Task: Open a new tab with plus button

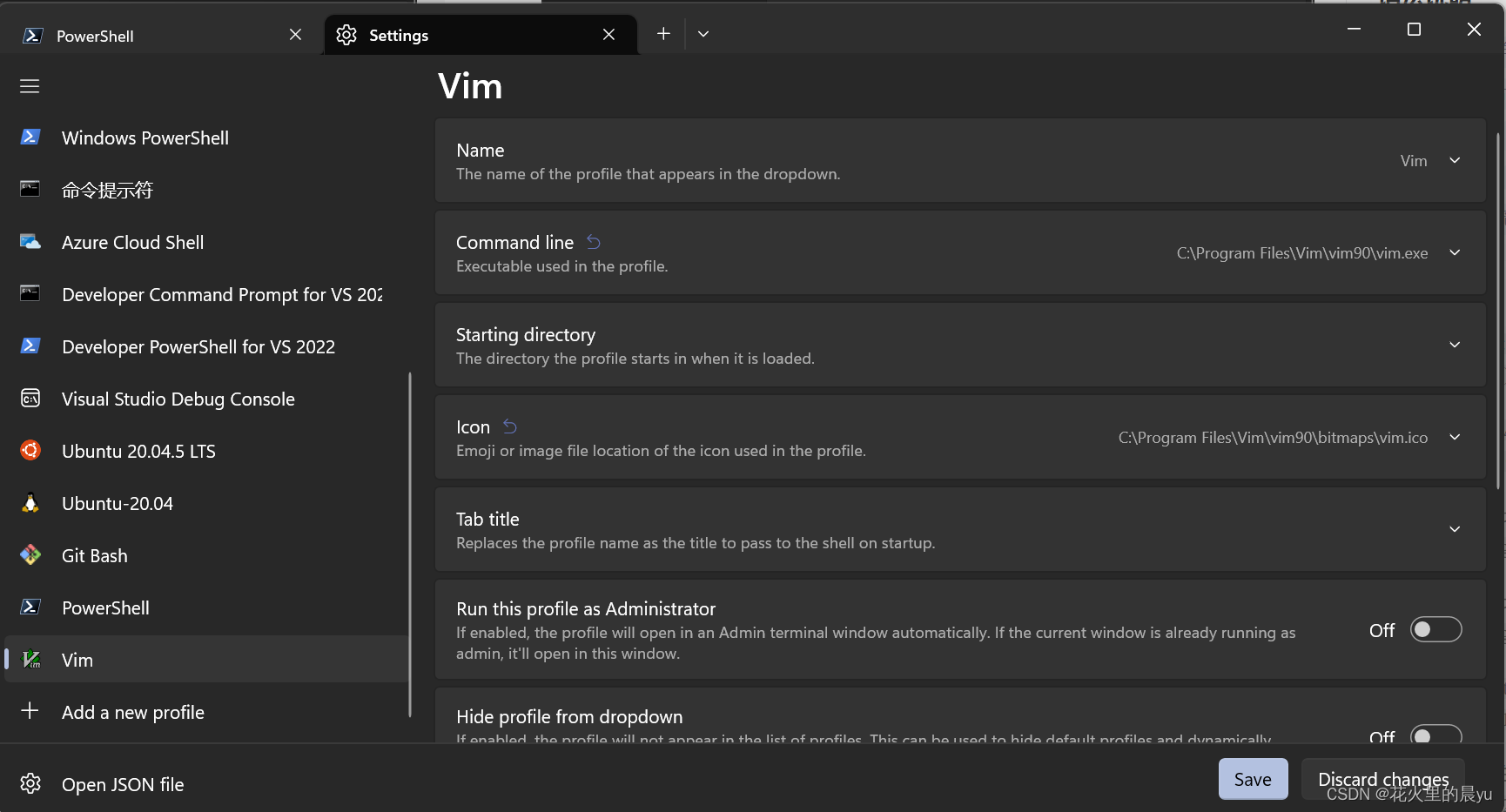Action: click(663, 34)
